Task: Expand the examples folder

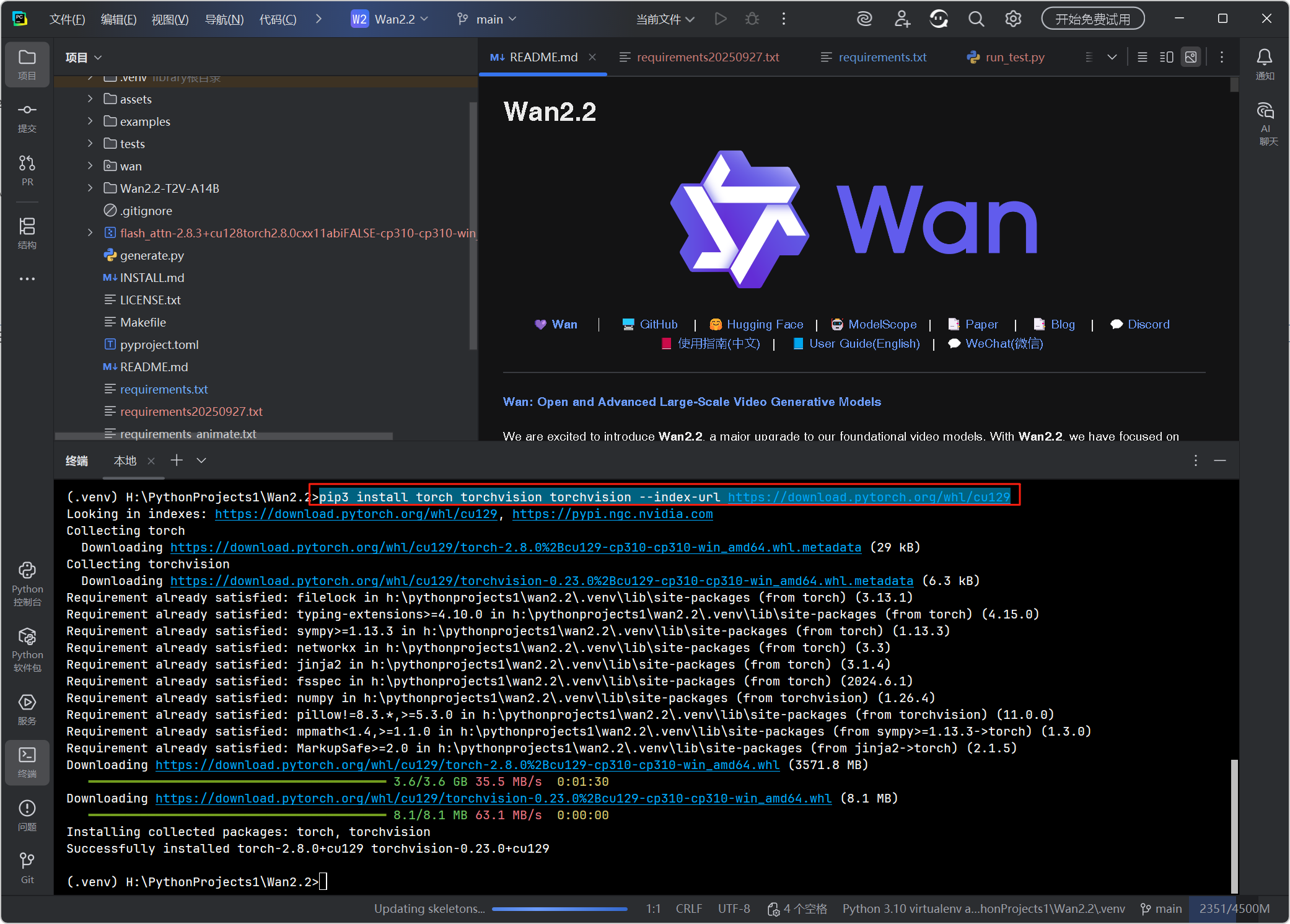Action: click(x=90, y=121)
